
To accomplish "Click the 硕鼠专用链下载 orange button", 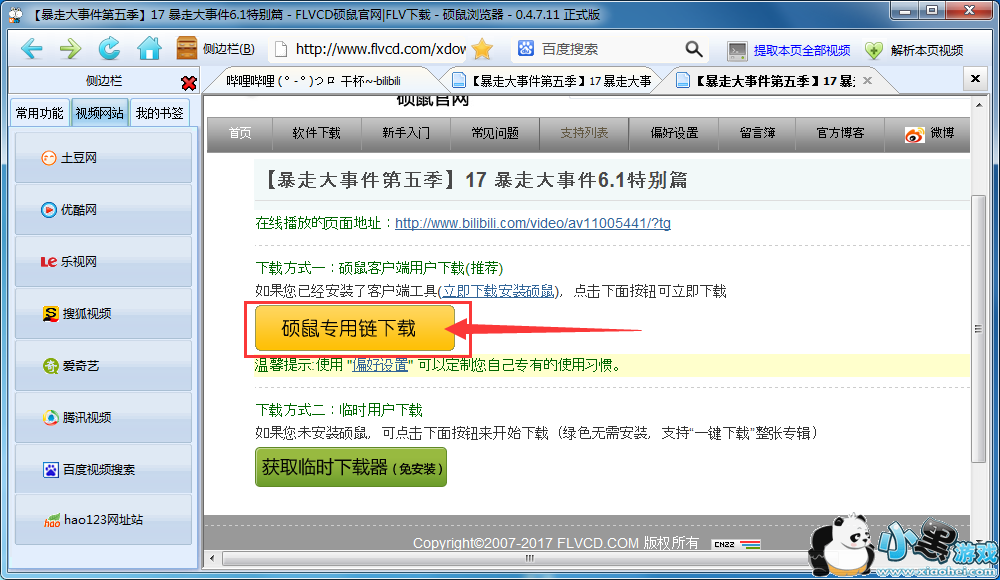I will point(355,328).
